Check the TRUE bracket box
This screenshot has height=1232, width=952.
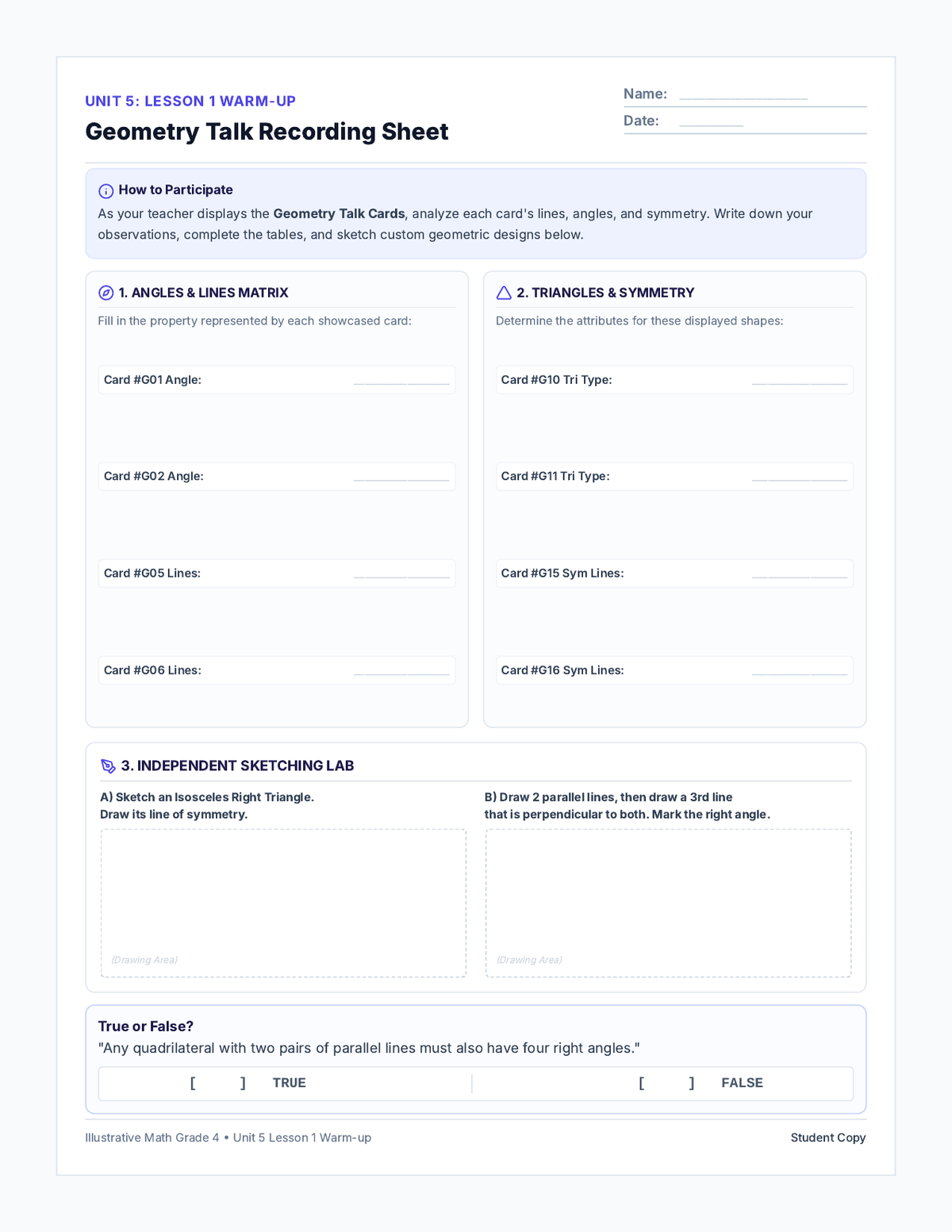click(x=218, y=1083)
